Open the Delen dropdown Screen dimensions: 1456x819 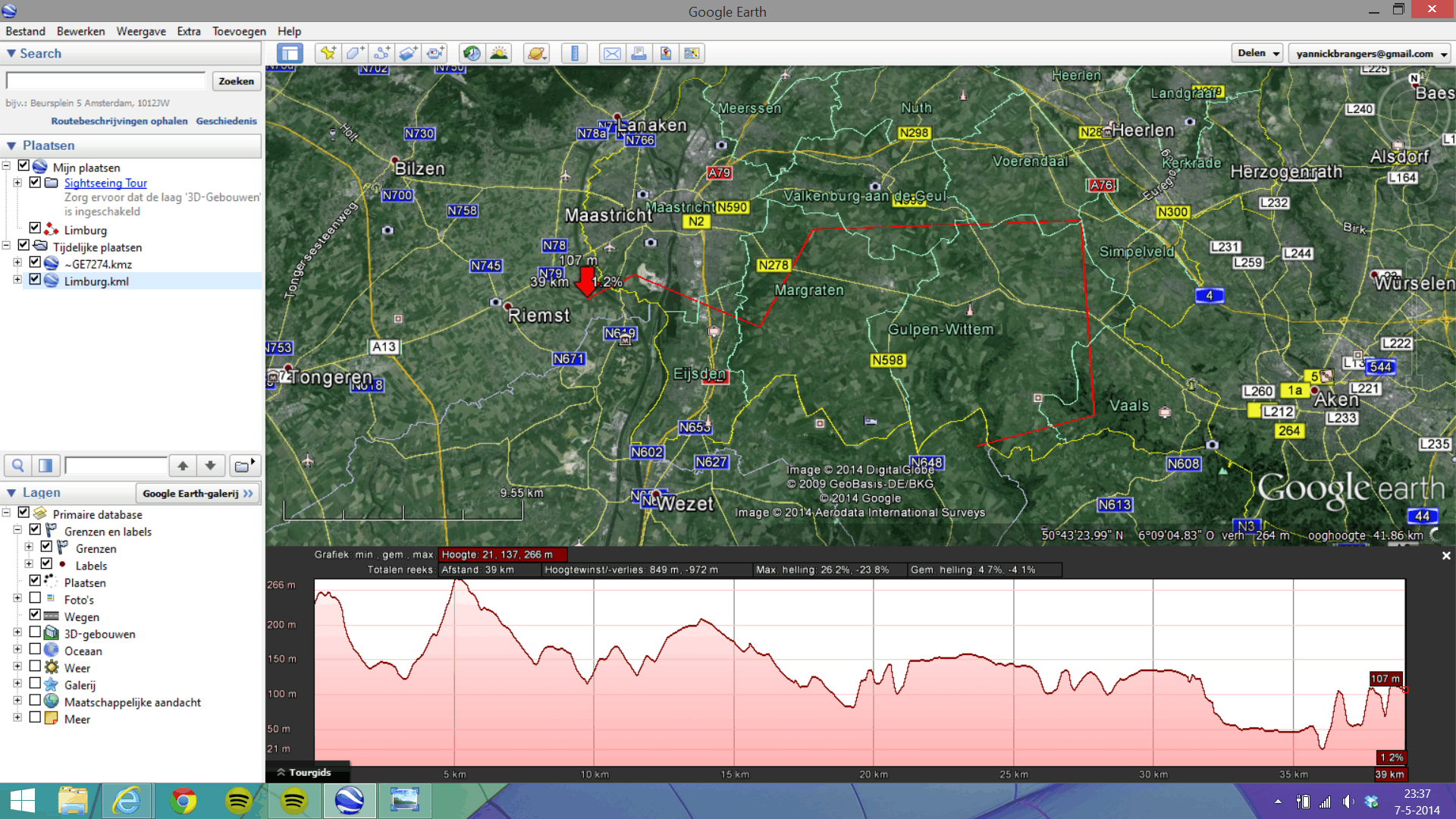pyautogui.click(x=1257, y=53)
